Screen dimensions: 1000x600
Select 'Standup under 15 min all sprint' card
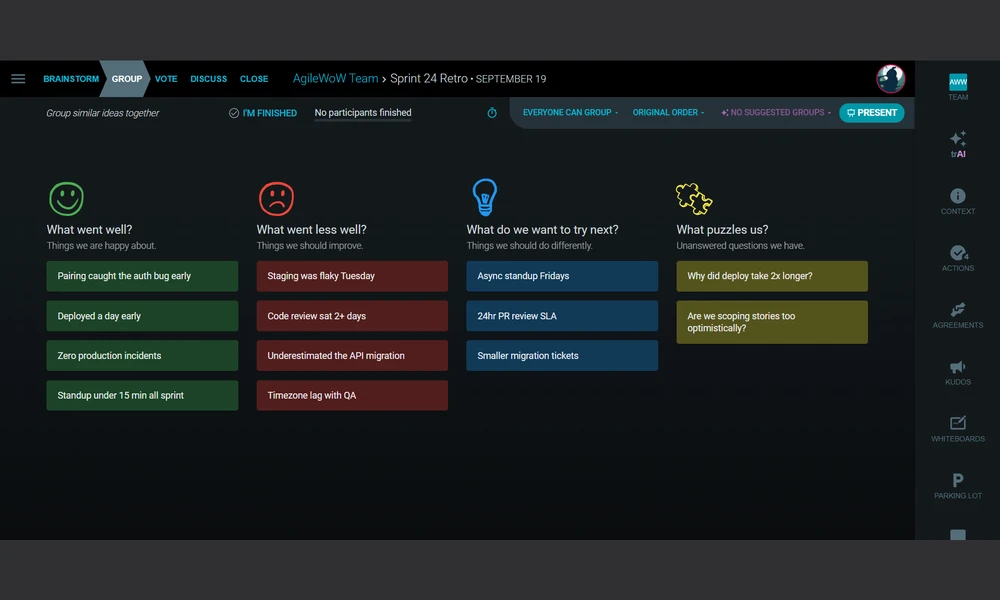[142, 395]
